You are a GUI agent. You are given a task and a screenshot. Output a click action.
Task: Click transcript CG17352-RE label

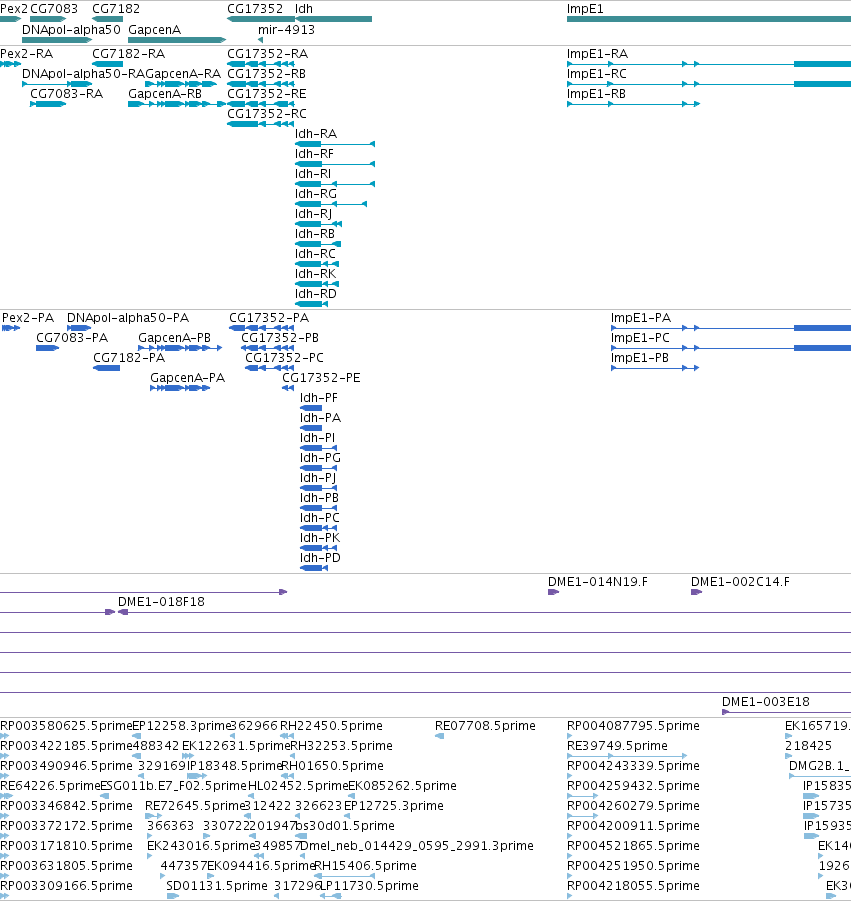[267, 94]
